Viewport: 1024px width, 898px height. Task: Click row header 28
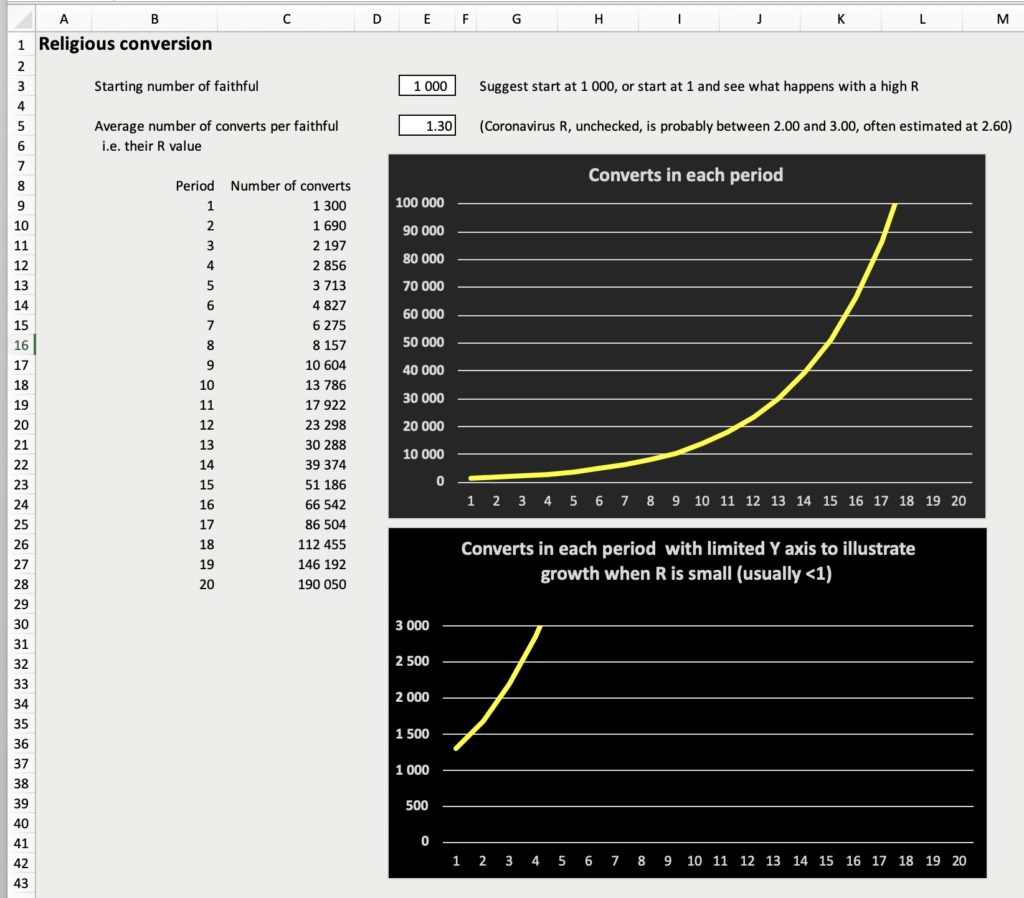tap(20, 584)
